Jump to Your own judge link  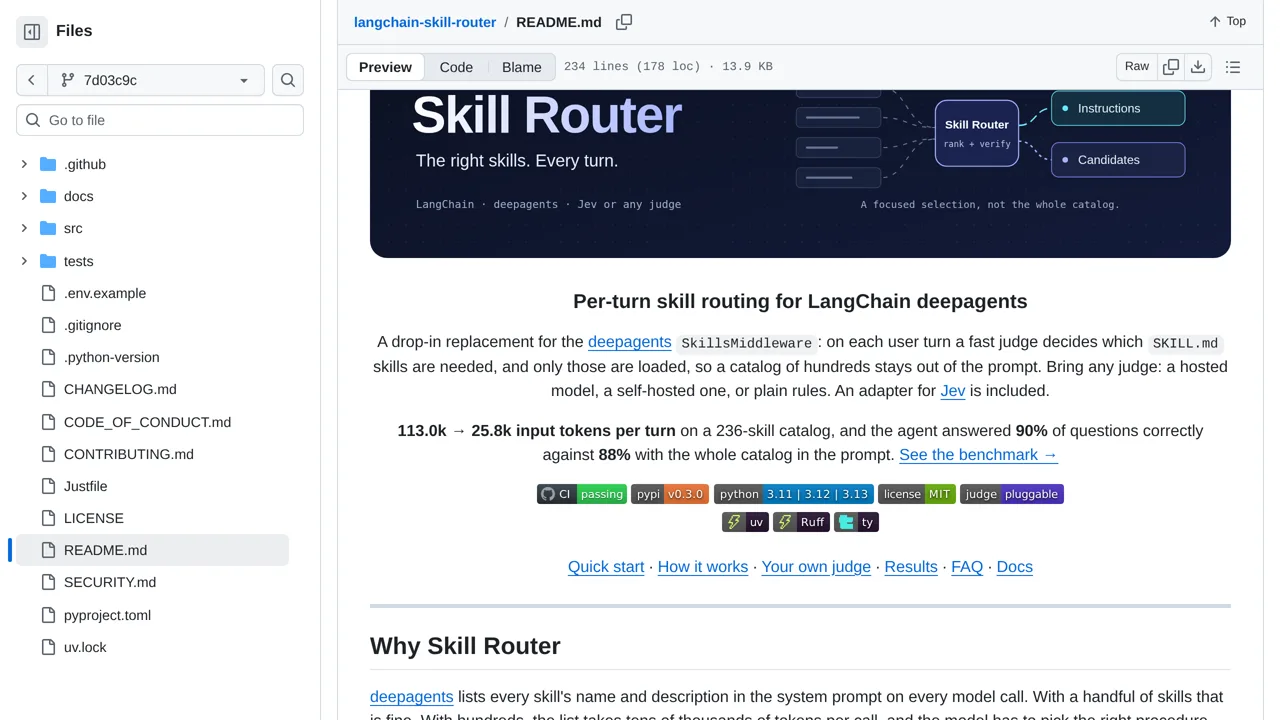tap(816, 567)
